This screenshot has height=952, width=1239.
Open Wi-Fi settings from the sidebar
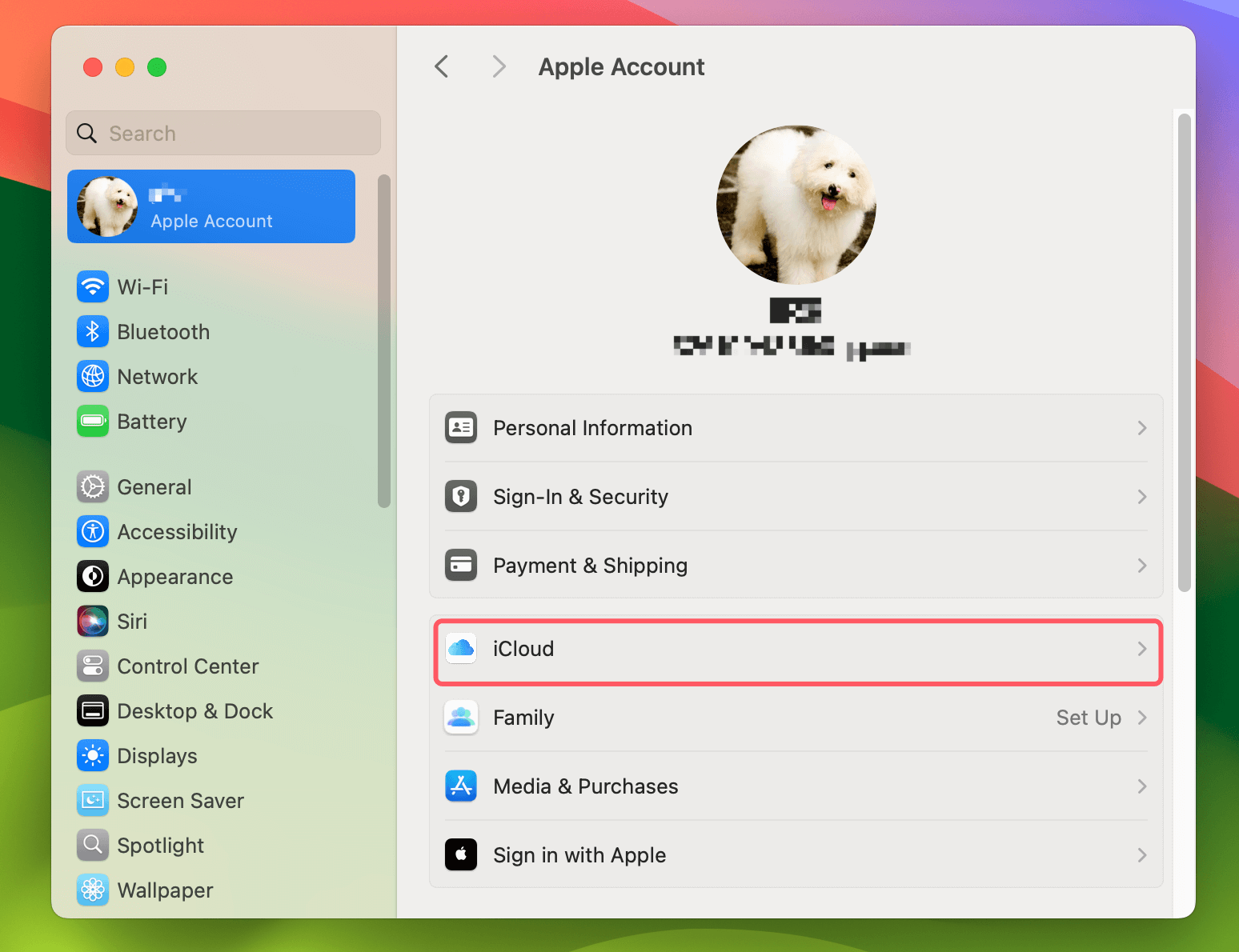93,286
